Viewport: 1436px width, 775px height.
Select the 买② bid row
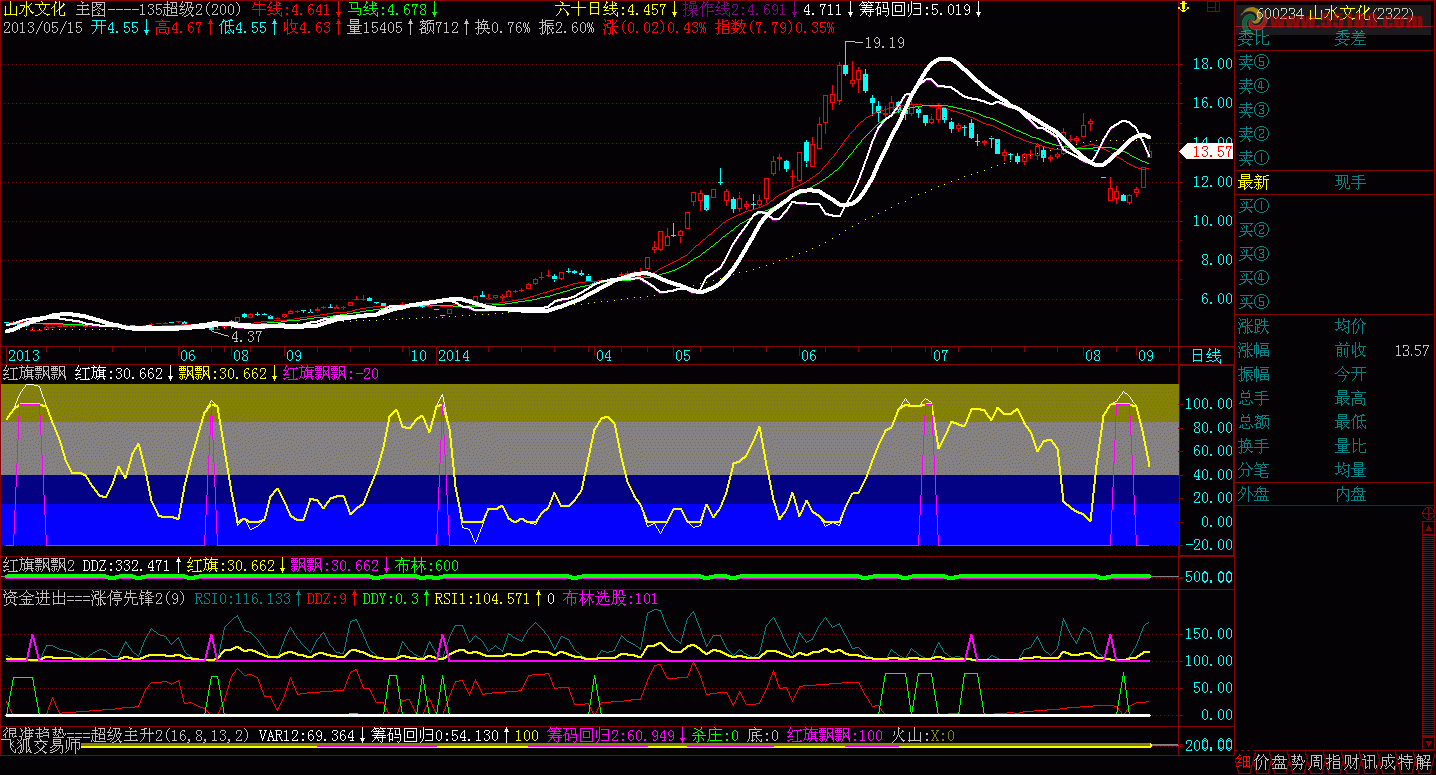[1335, 230]
